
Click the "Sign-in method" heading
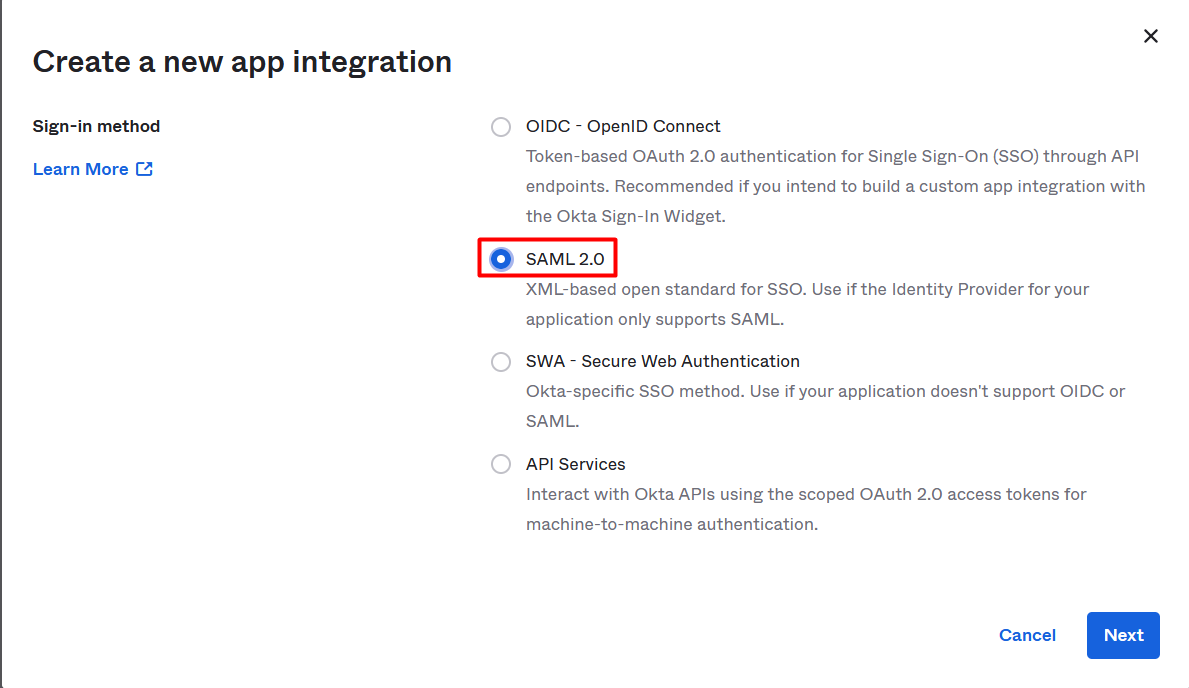96,127
